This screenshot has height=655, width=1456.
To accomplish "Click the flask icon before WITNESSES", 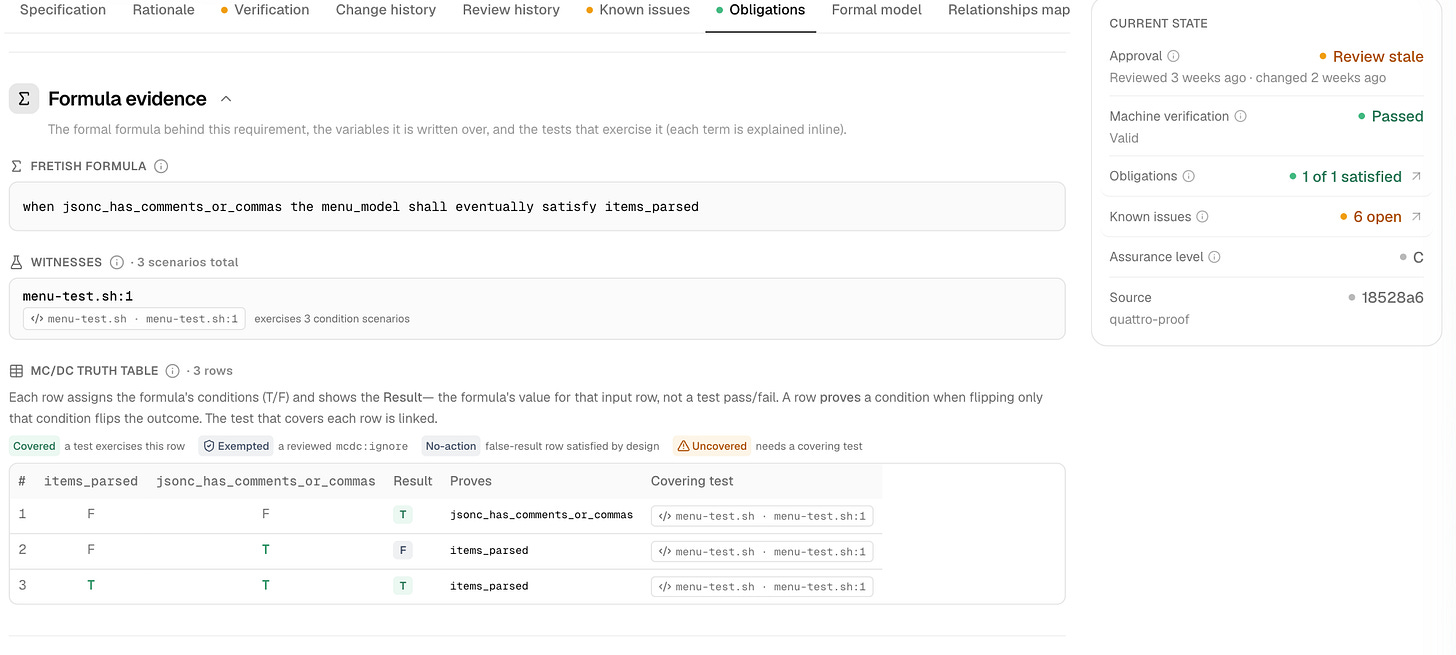I will coord(16,262).
